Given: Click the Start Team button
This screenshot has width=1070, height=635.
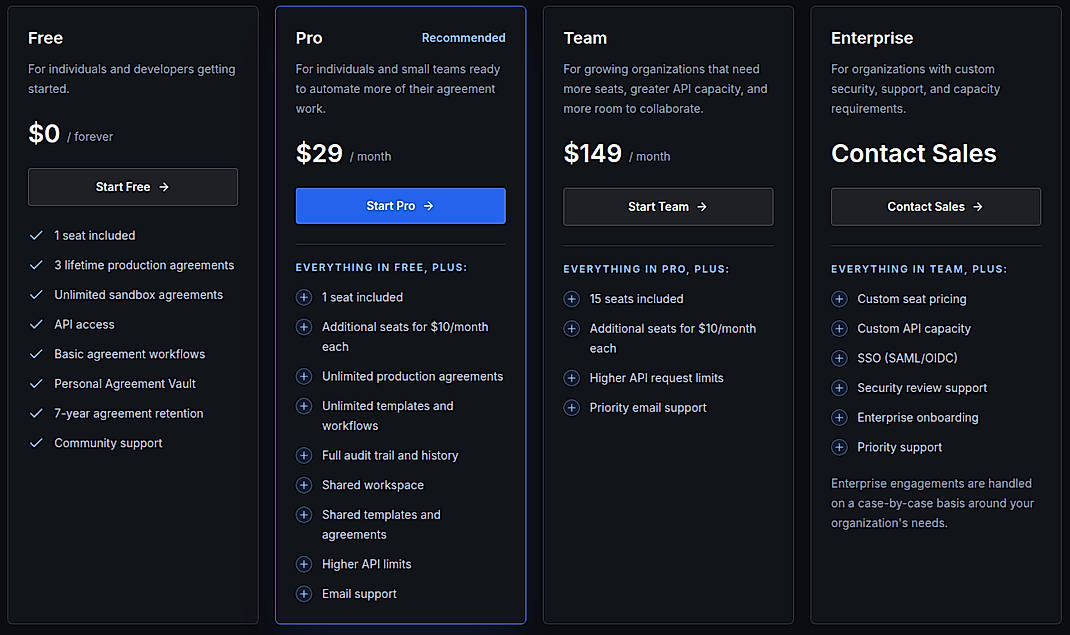Looking at the screenshot, I should tap(668, 207).
